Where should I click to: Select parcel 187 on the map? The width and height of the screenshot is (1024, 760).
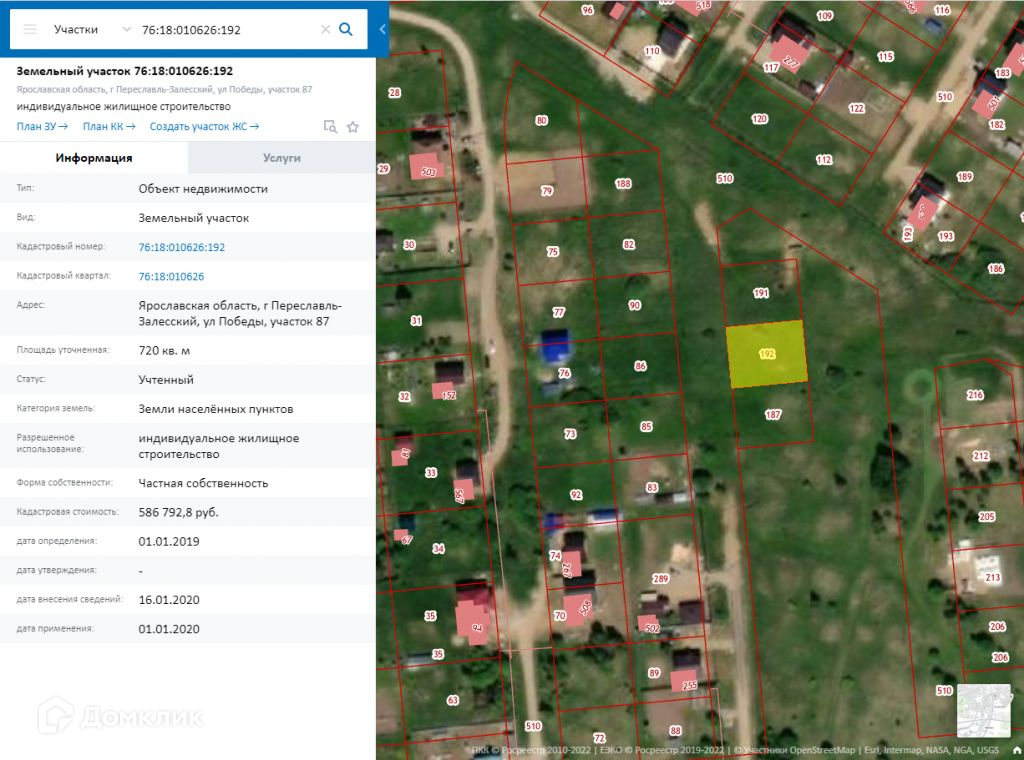point(773,414)
